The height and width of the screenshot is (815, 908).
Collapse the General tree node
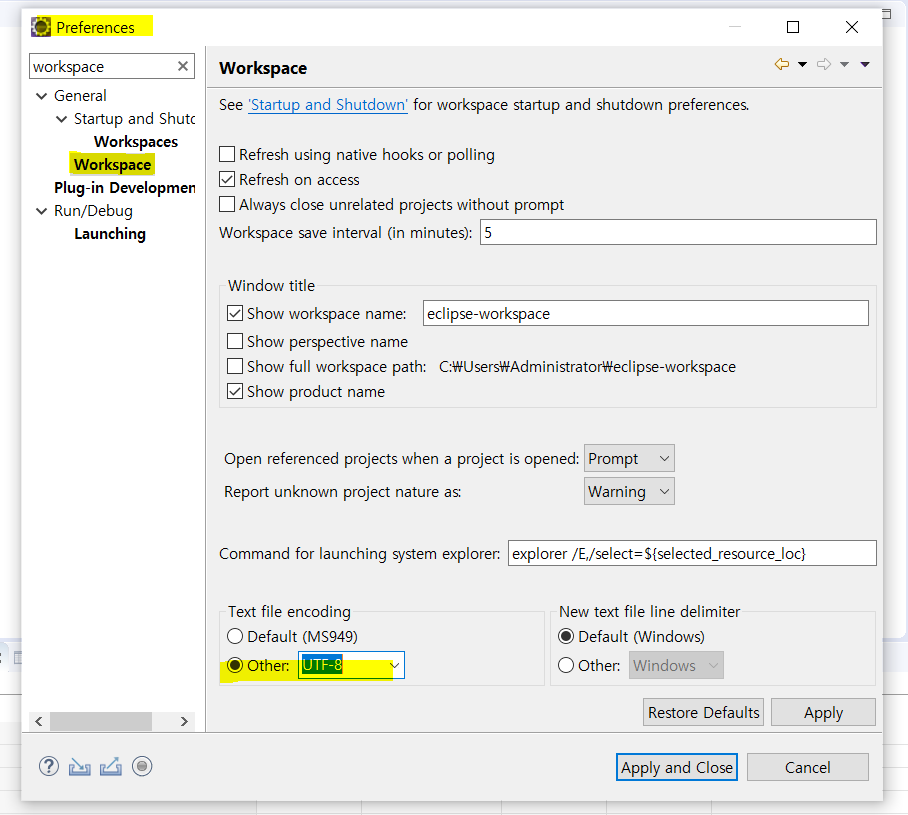click(x=42, y=96)
